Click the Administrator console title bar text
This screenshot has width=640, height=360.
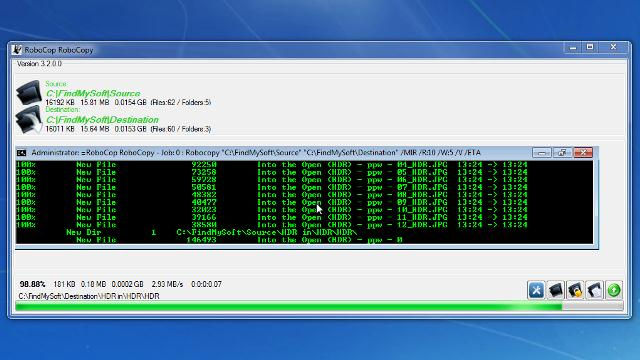click(256, 153)
